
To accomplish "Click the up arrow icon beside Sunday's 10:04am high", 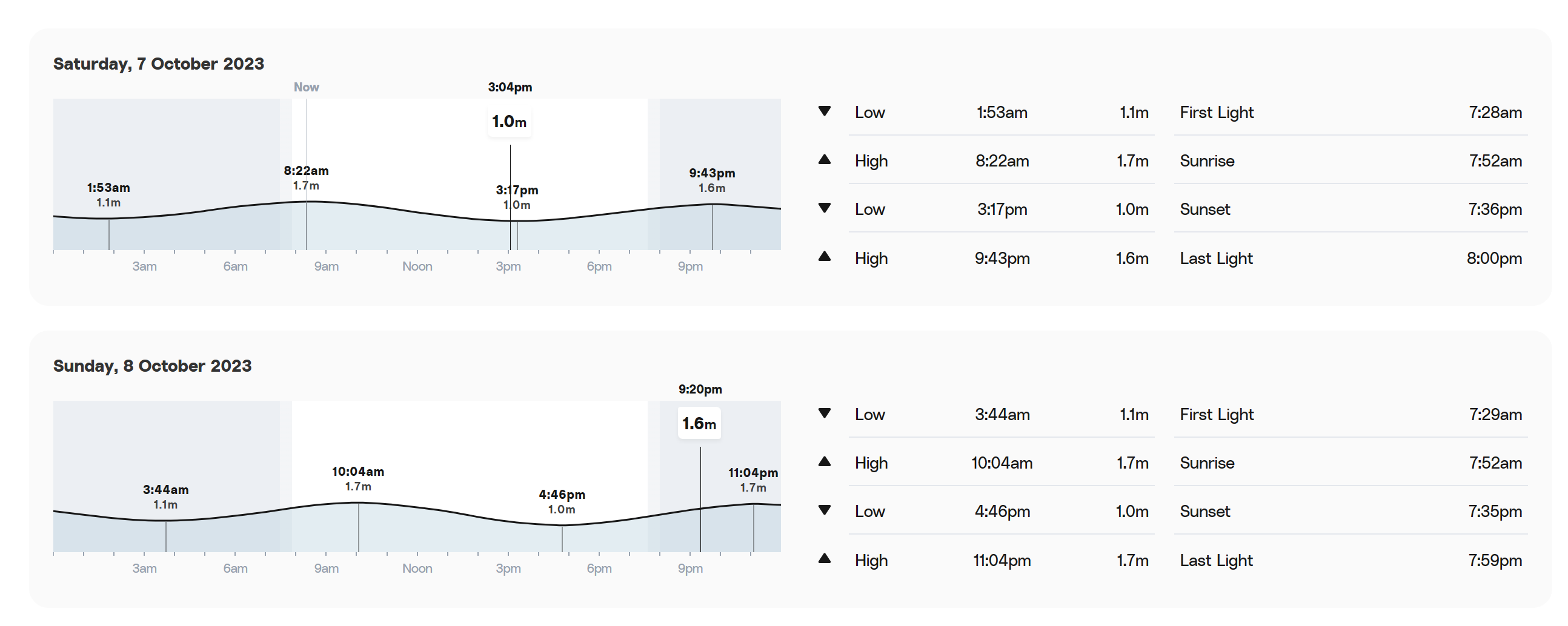I will [824, 461].
